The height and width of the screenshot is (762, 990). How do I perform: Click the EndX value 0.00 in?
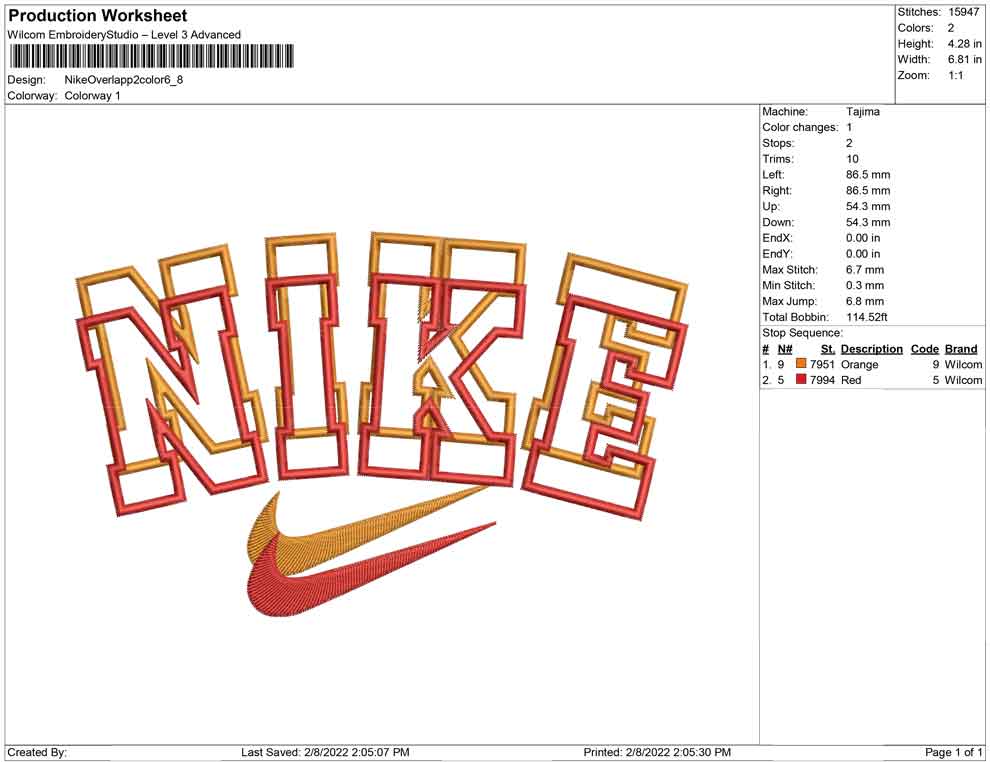pyautogui.click(x=863, y=238)
